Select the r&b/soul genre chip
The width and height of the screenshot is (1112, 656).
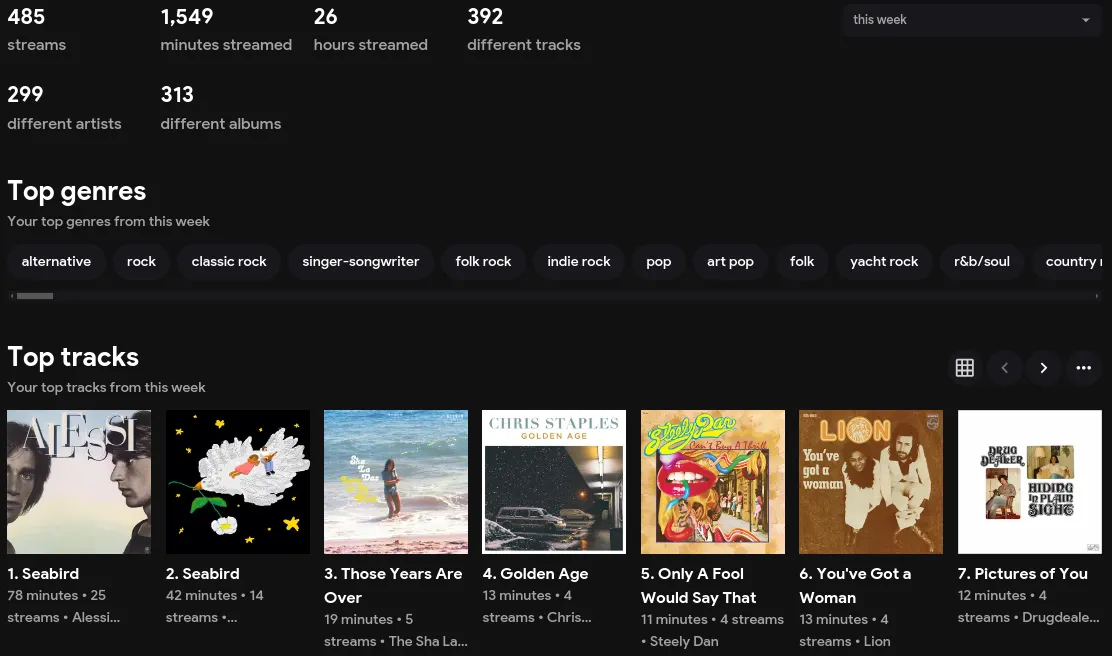pyautogui.click(x=982, y=262)
